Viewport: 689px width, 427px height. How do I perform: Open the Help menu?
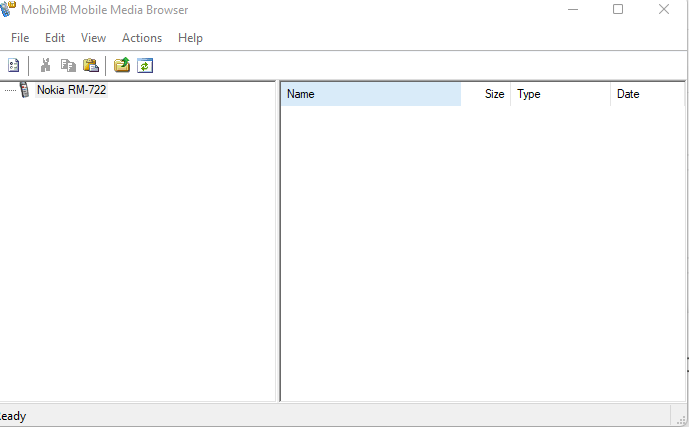(x=190, y=38)
